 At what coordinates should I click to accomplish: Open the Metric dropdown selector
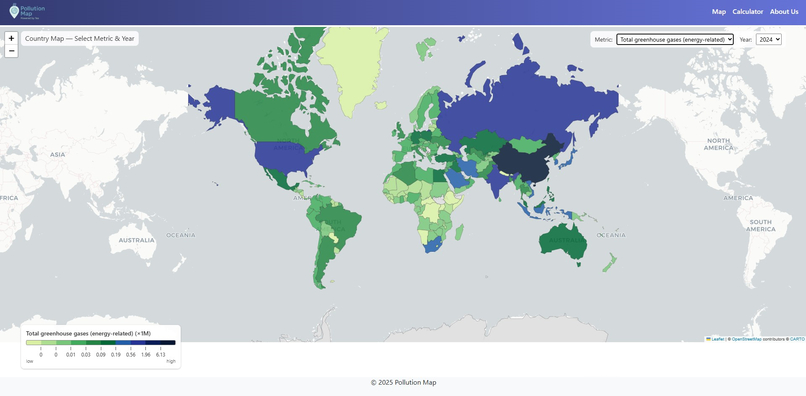[x=675, y=39]
